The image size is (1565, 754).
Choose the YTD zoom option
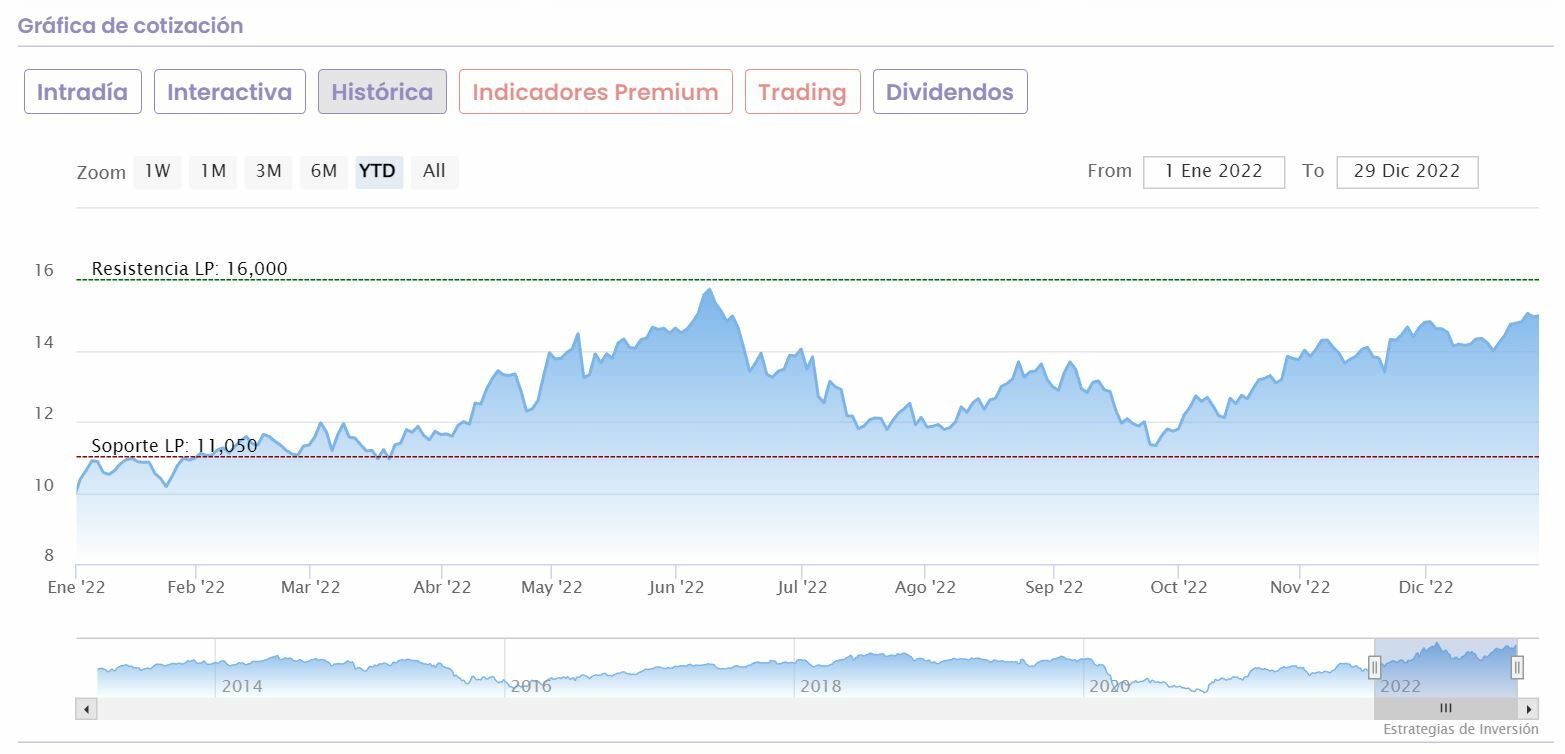click(377, 171)
